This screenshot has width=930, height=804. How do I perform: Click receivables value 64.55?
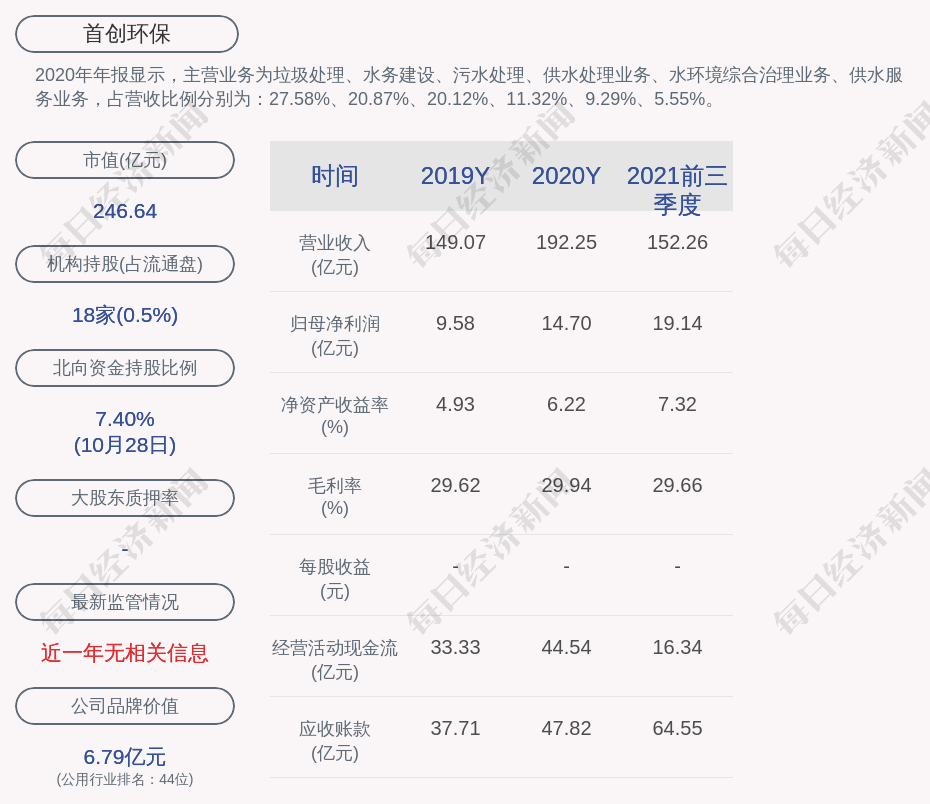[677, 728]
